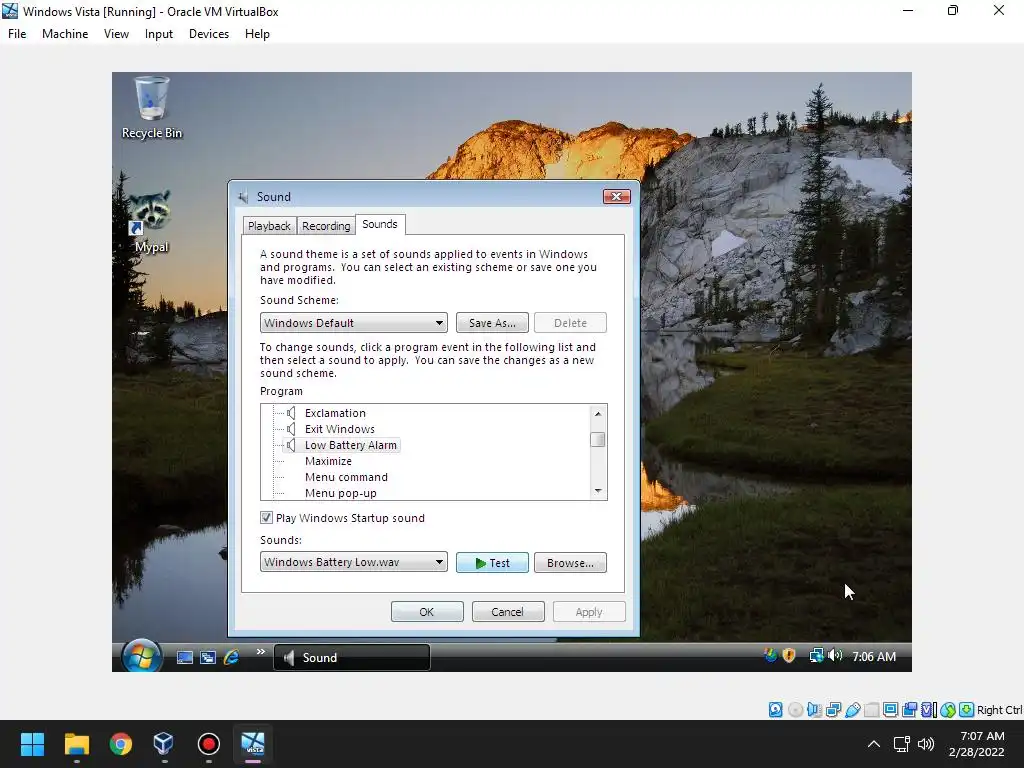1024x768 pixels.
Task: Click VirtualBox mouse integration status icon
Action: (948, 710)
